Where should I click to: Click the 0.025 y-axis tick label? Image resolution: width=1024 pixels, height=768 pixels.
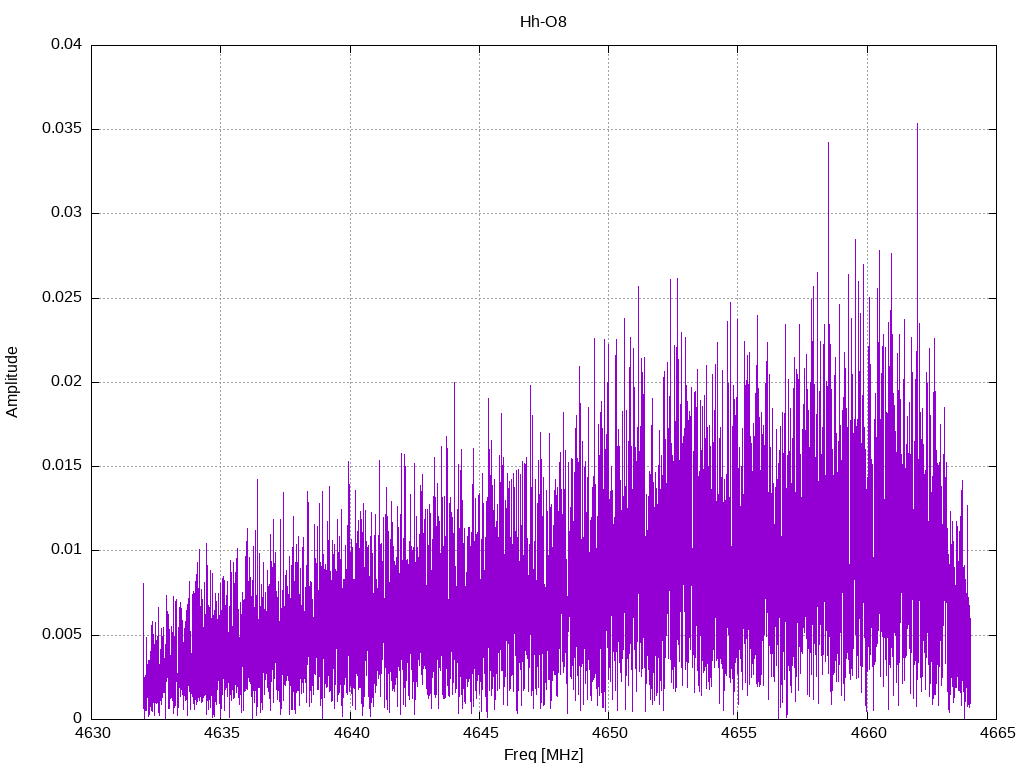[63, 298]
